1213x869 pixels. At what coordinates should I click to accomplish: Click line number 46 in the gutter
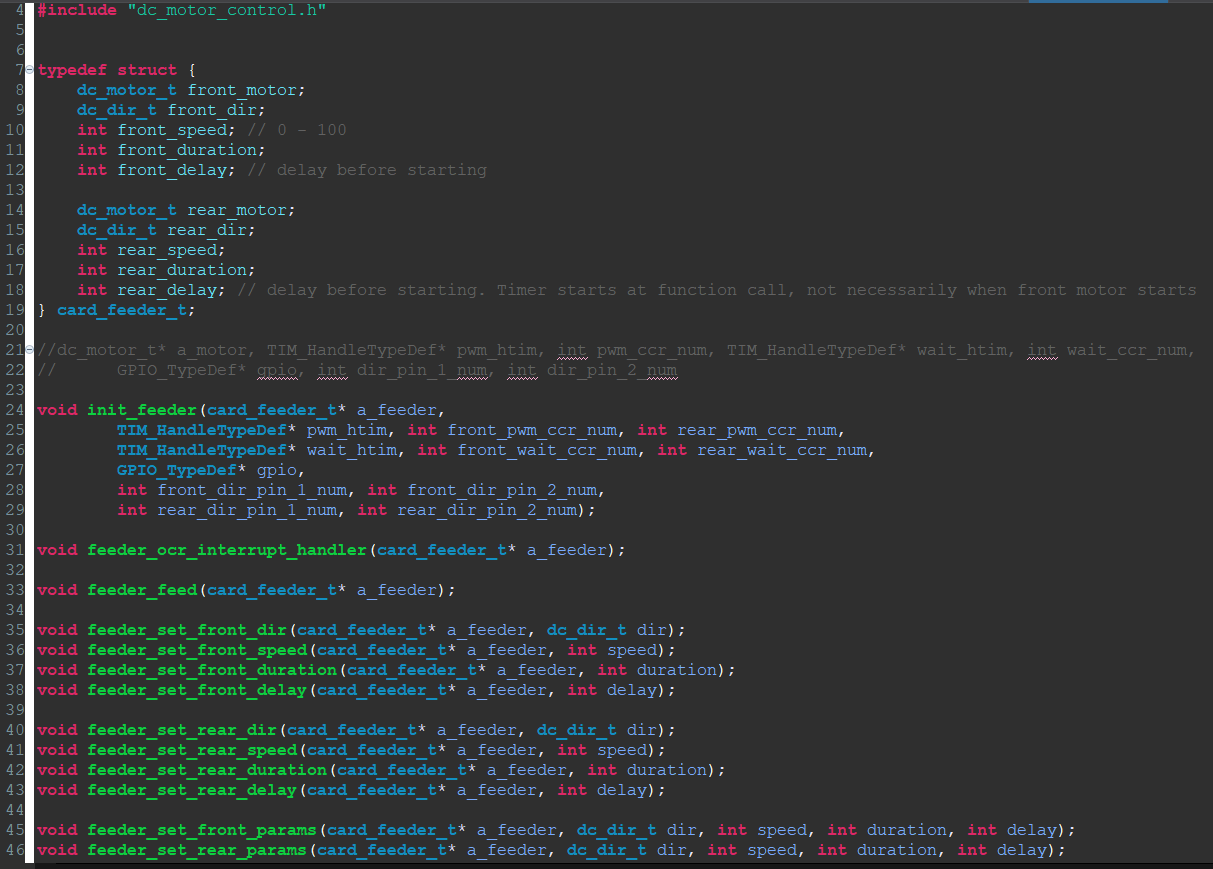pos(14,850)
